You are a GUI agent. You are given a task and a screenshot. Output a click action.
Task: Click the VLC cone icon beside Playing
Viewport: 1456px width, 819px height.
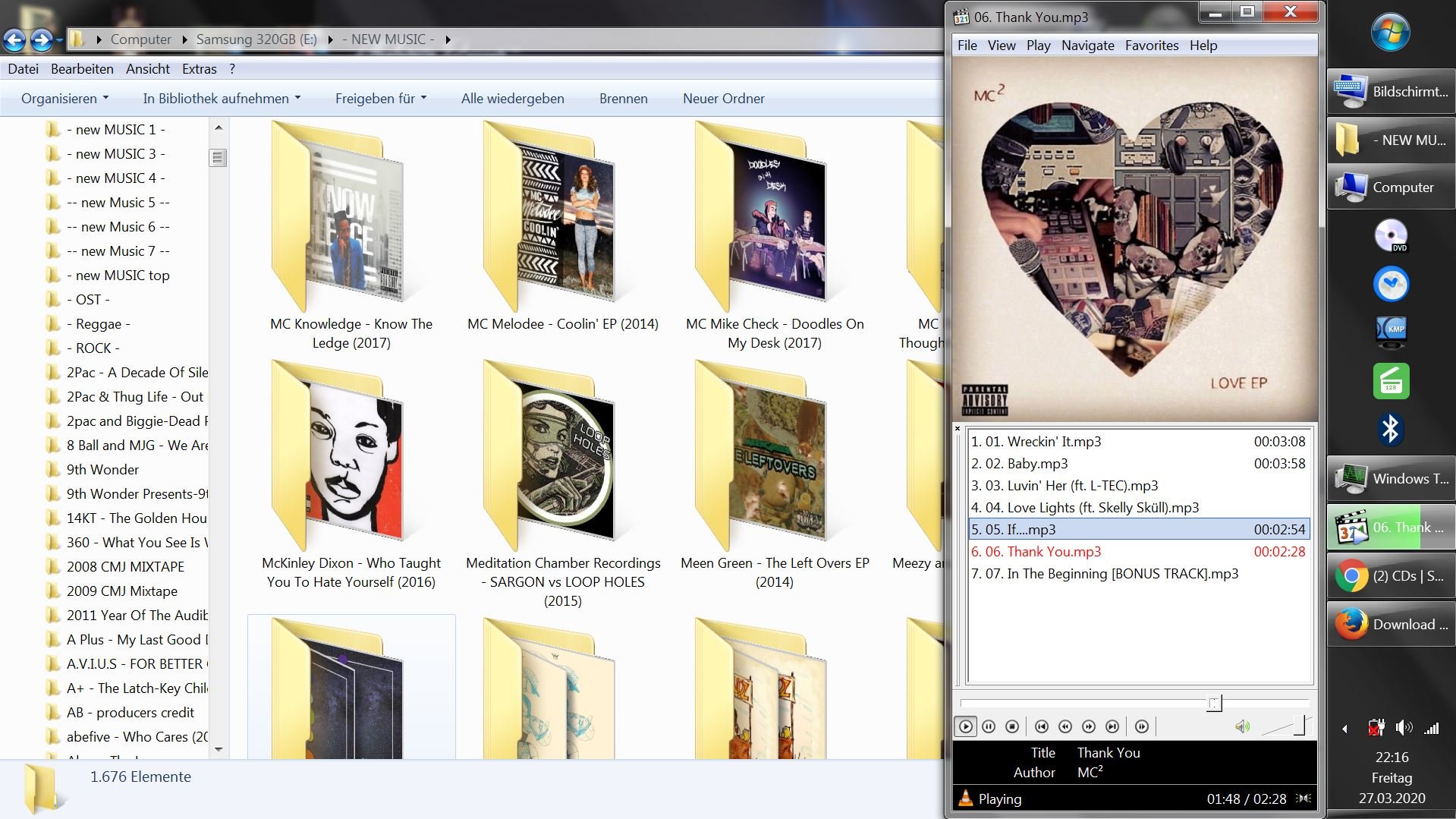(965, 798)
